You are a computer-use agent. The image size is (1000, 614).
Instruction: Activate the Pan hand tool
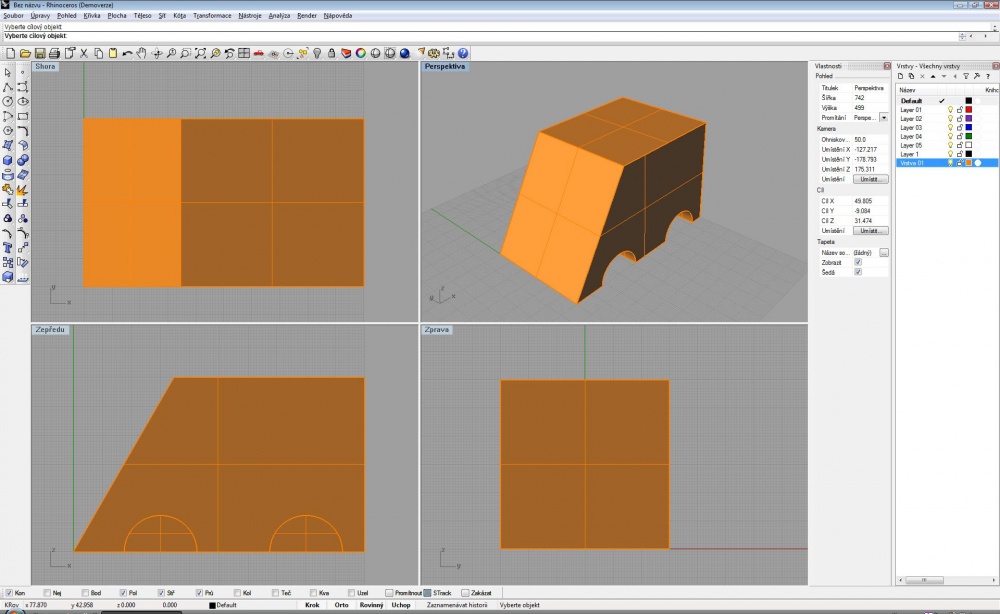click(x=142, y=54)
